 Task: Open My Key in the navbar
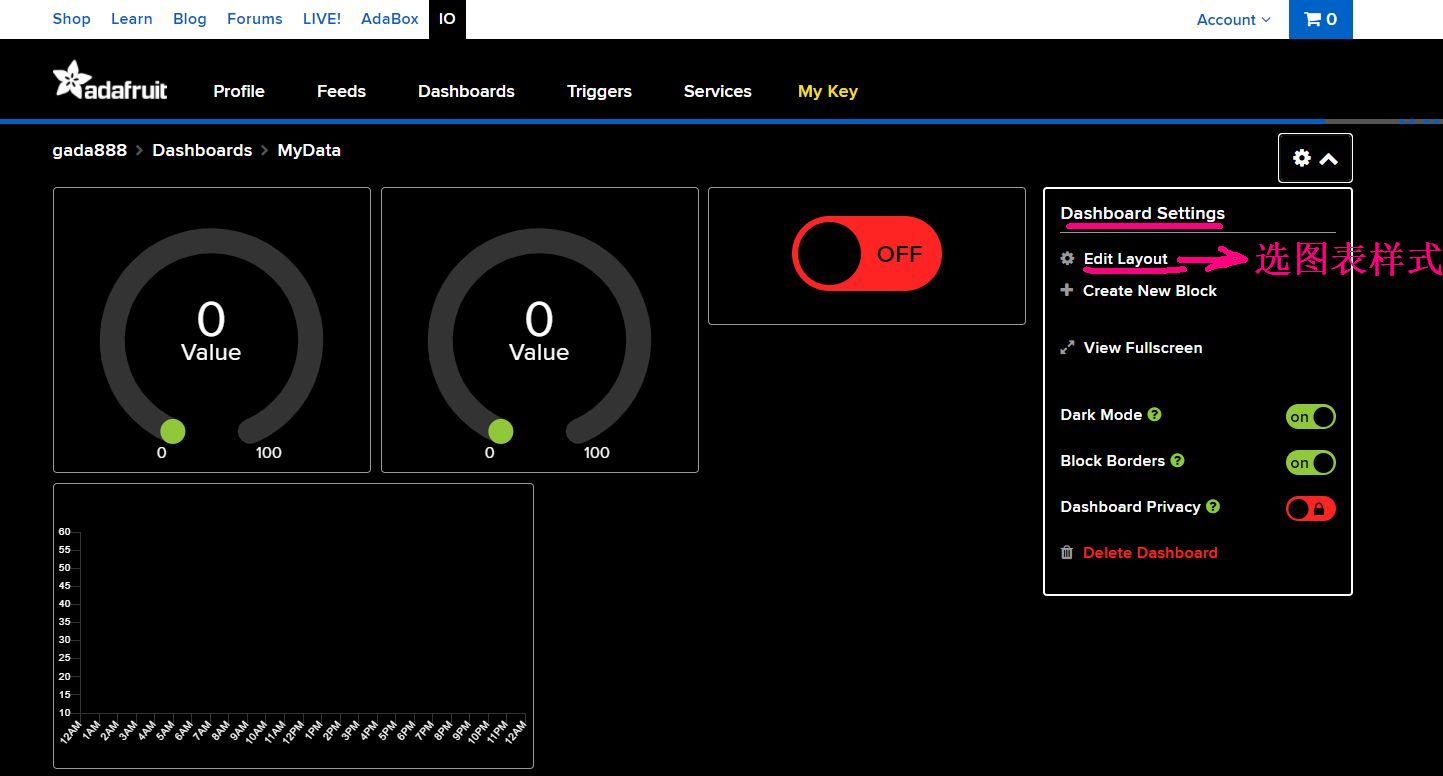point(828,91)
